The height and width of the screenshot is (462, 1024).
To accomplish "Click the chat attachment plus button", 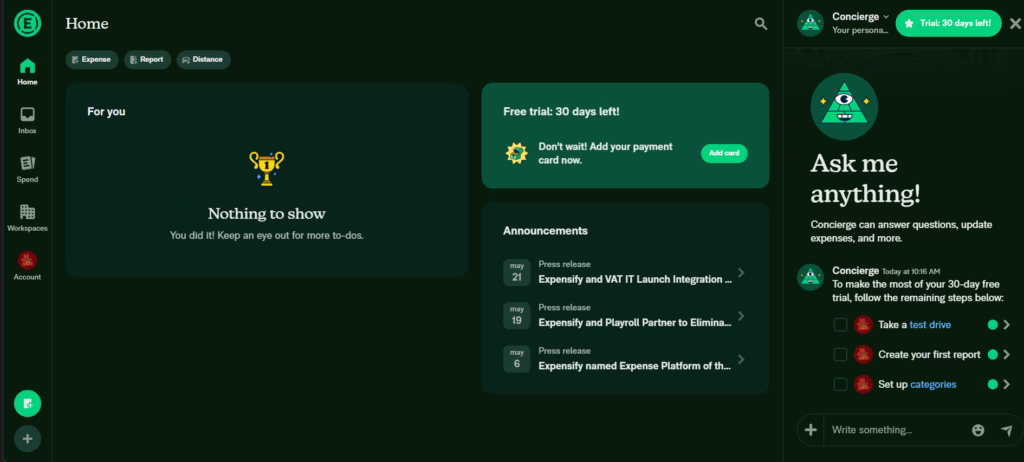I will click(810, 430).
